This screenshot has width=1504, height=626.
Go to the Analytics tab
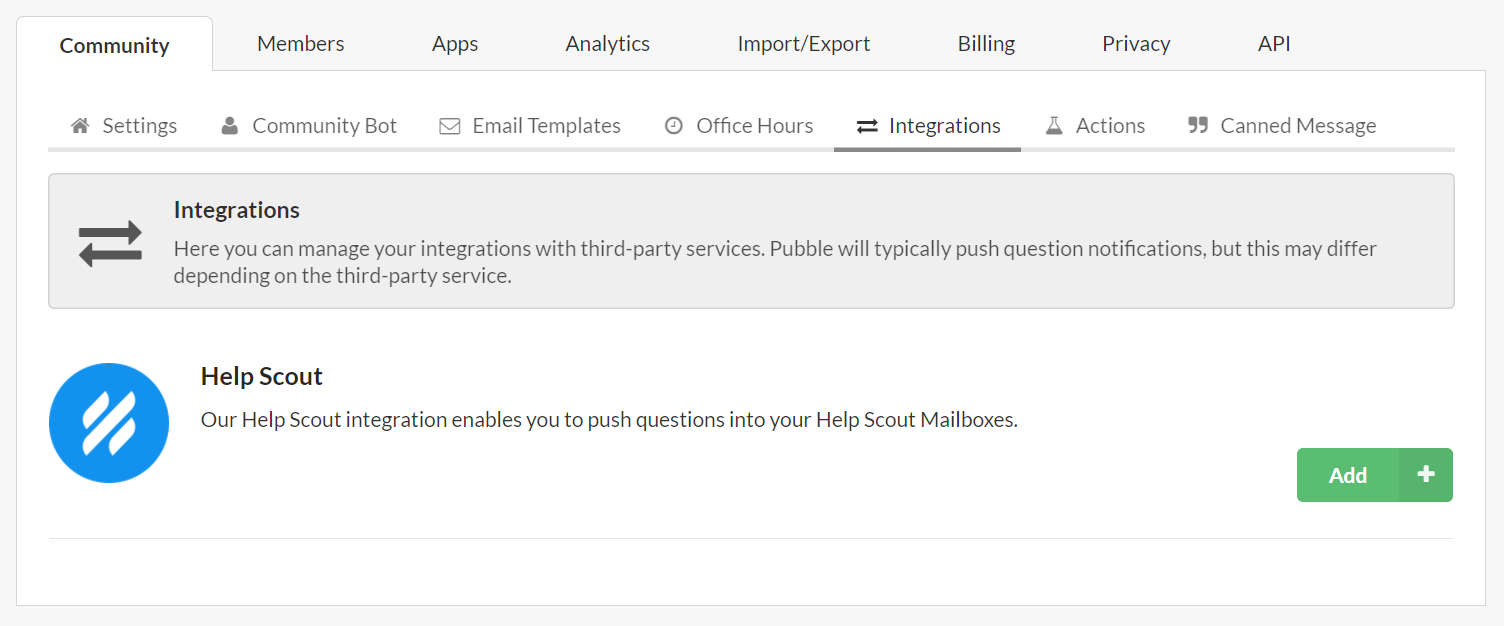click(607, 43)
